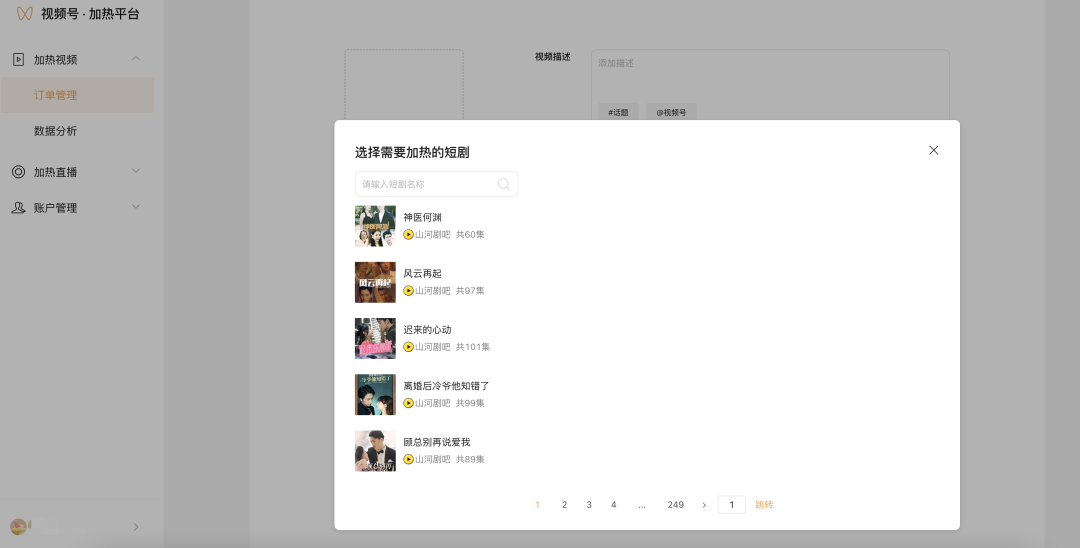Click the 跳转 jump link
Image resolution: width=1080 pixels, height=548 pixels.
[x=764, y=505]
